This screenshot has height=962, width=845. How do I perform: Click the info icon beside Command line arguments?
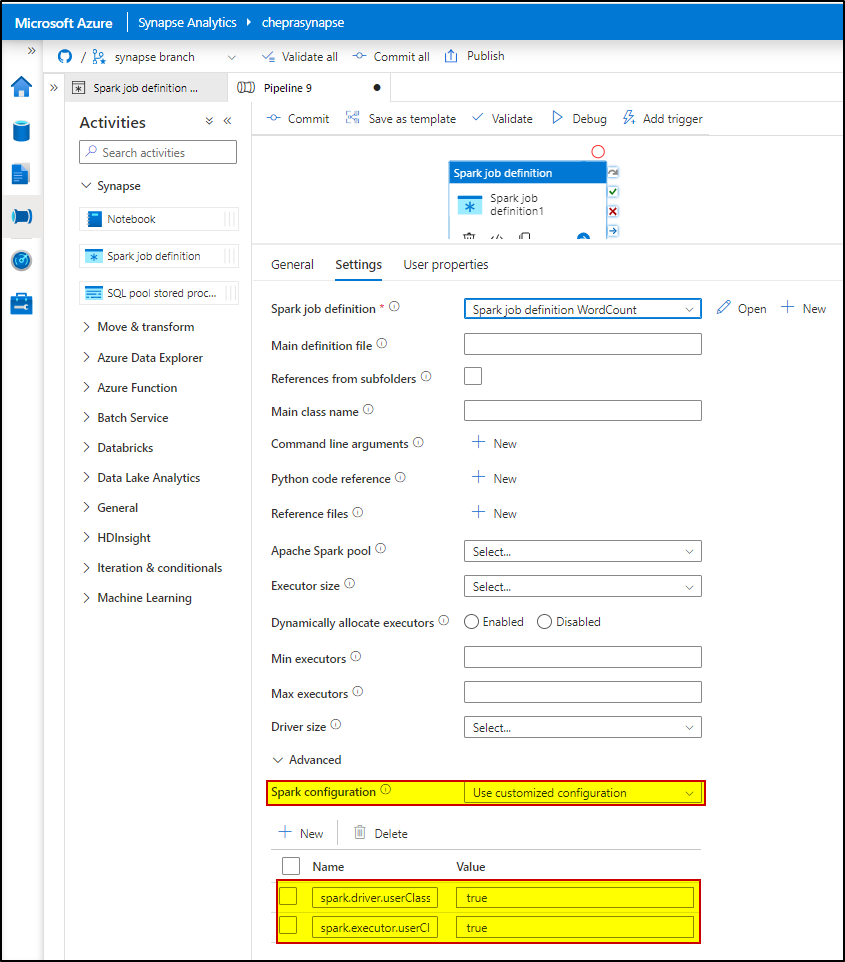(x=418, y=442)
